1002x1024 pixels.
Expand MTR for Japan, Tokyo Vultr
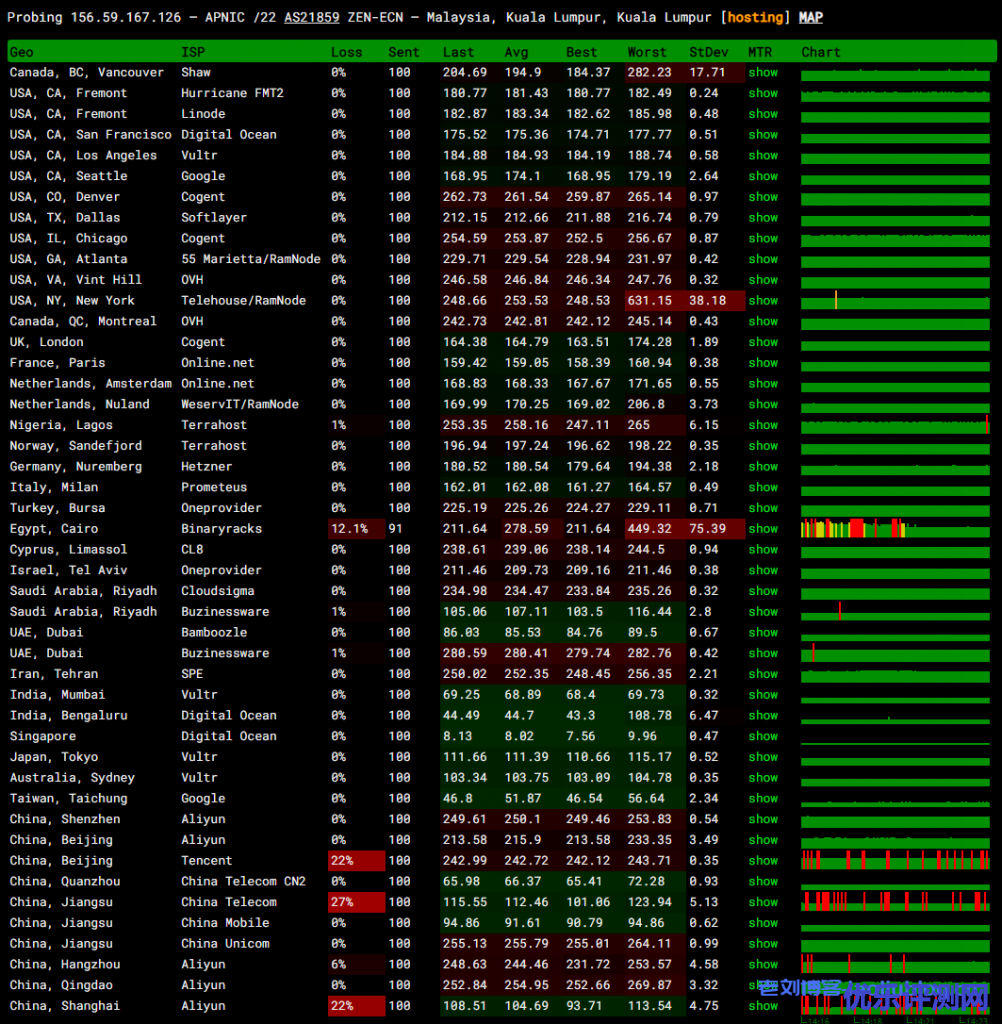click(x=763, y=757)
